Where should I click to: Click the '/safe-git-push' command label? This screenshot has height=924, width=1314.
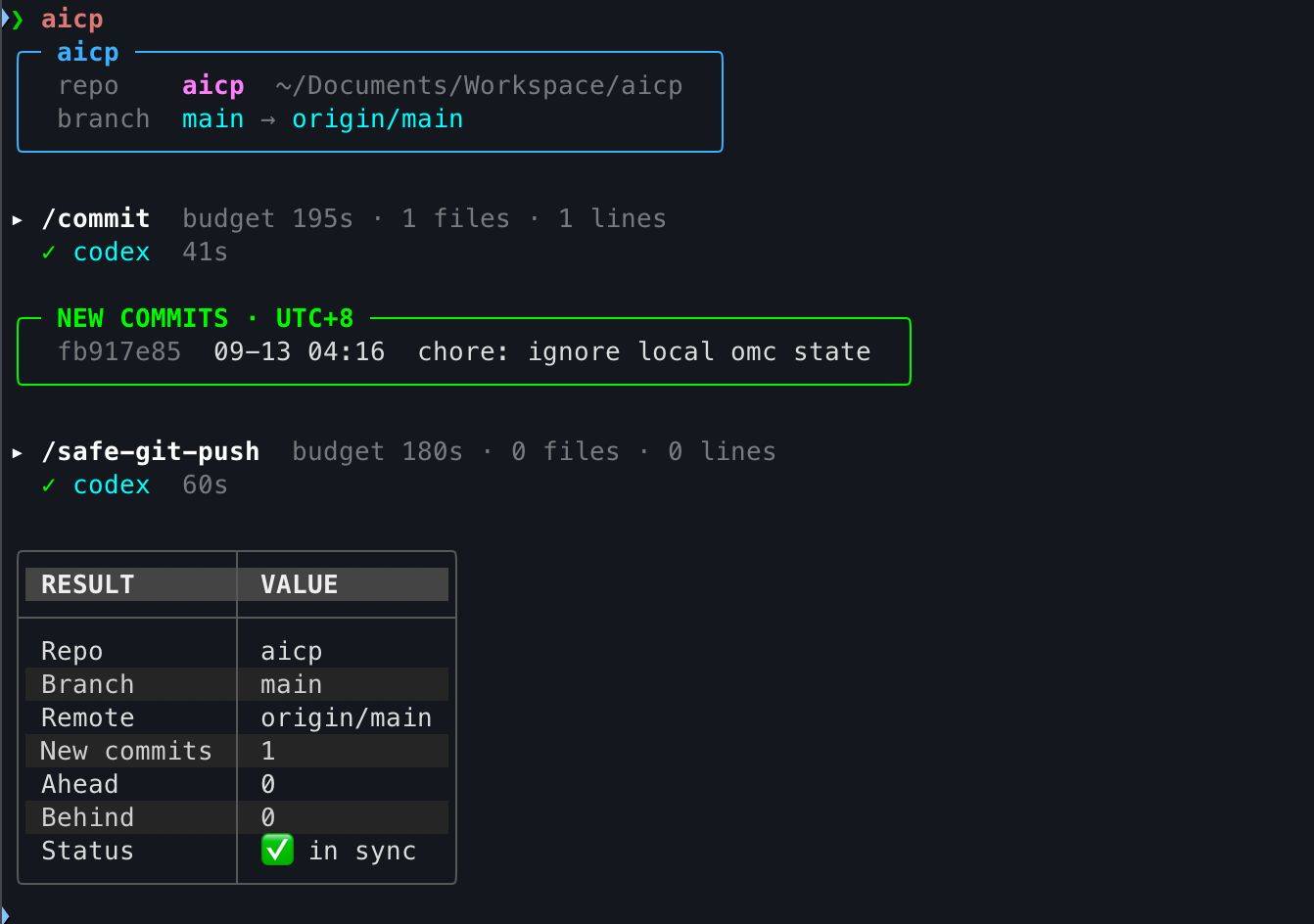point(151,451)
